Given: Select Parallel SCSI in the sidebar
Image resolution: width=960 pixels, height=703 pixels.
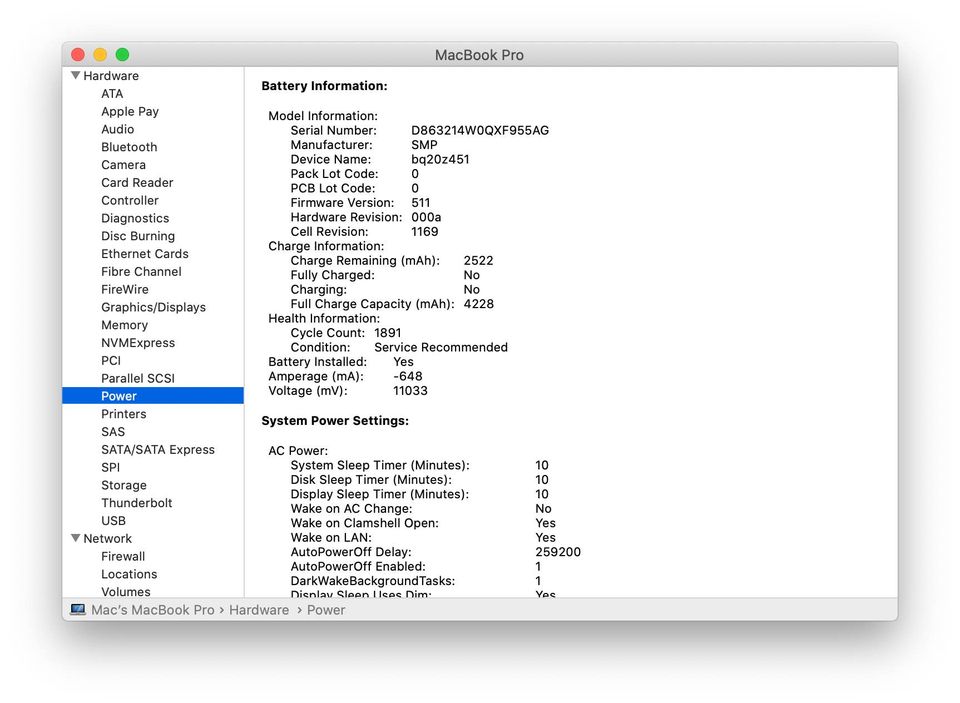Looking at the screenshot, I should pos(138,378).
